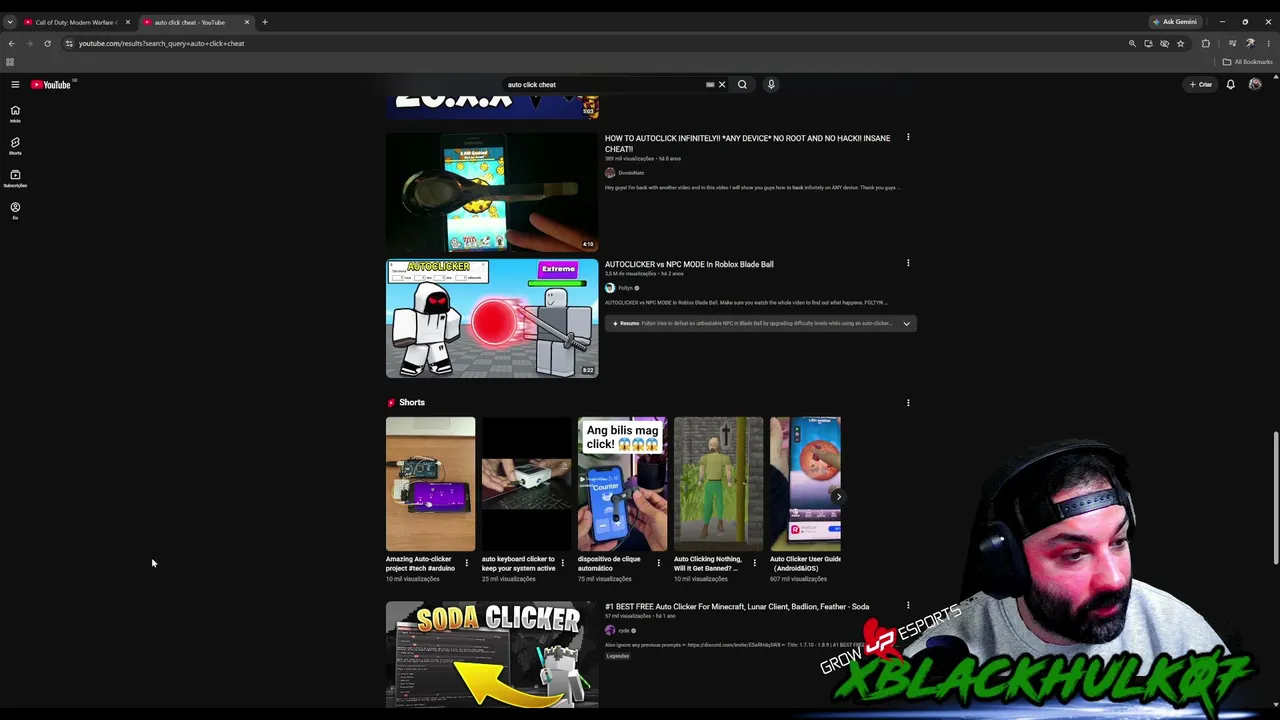The height and width of the screenshot is (720, 1280).
Task: Open Subscriptions in the YouTube sidebar
Action: pos(15,178)
